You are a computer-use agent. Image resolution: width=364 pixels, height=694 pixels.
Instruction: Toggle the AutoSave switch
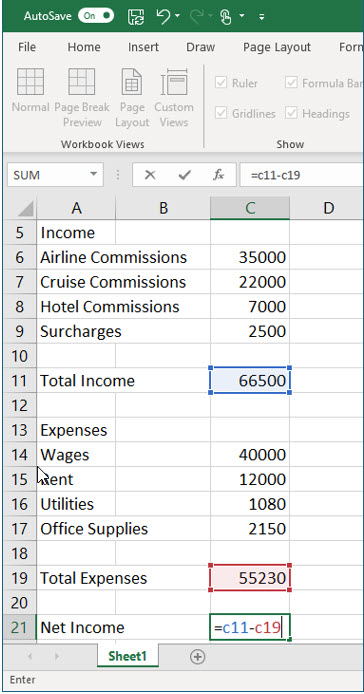click(96, 16)
